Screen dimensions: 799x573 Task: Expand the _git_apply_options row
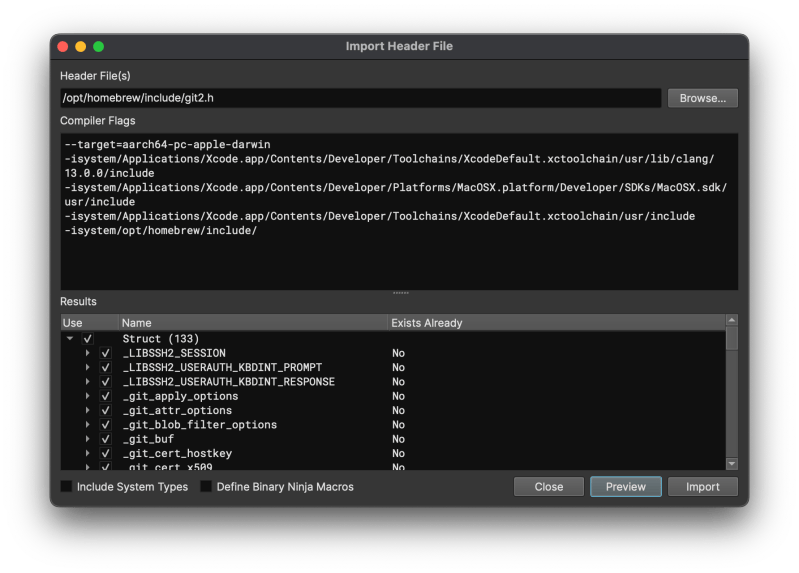[x=88, y=396]
